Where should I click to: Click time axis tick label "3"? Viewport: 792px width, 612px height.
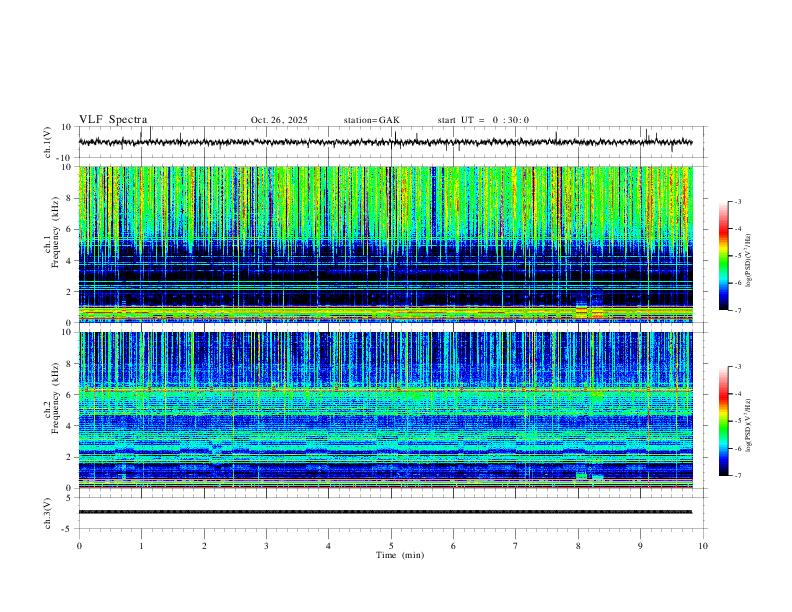[266, 546]
